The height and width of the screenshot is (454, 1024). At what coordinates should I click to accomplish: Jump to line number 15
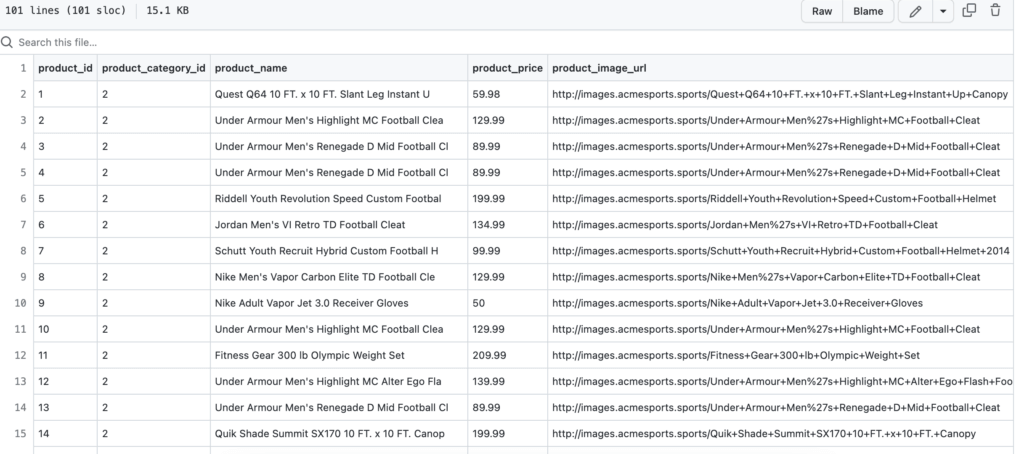click(20, 432)
